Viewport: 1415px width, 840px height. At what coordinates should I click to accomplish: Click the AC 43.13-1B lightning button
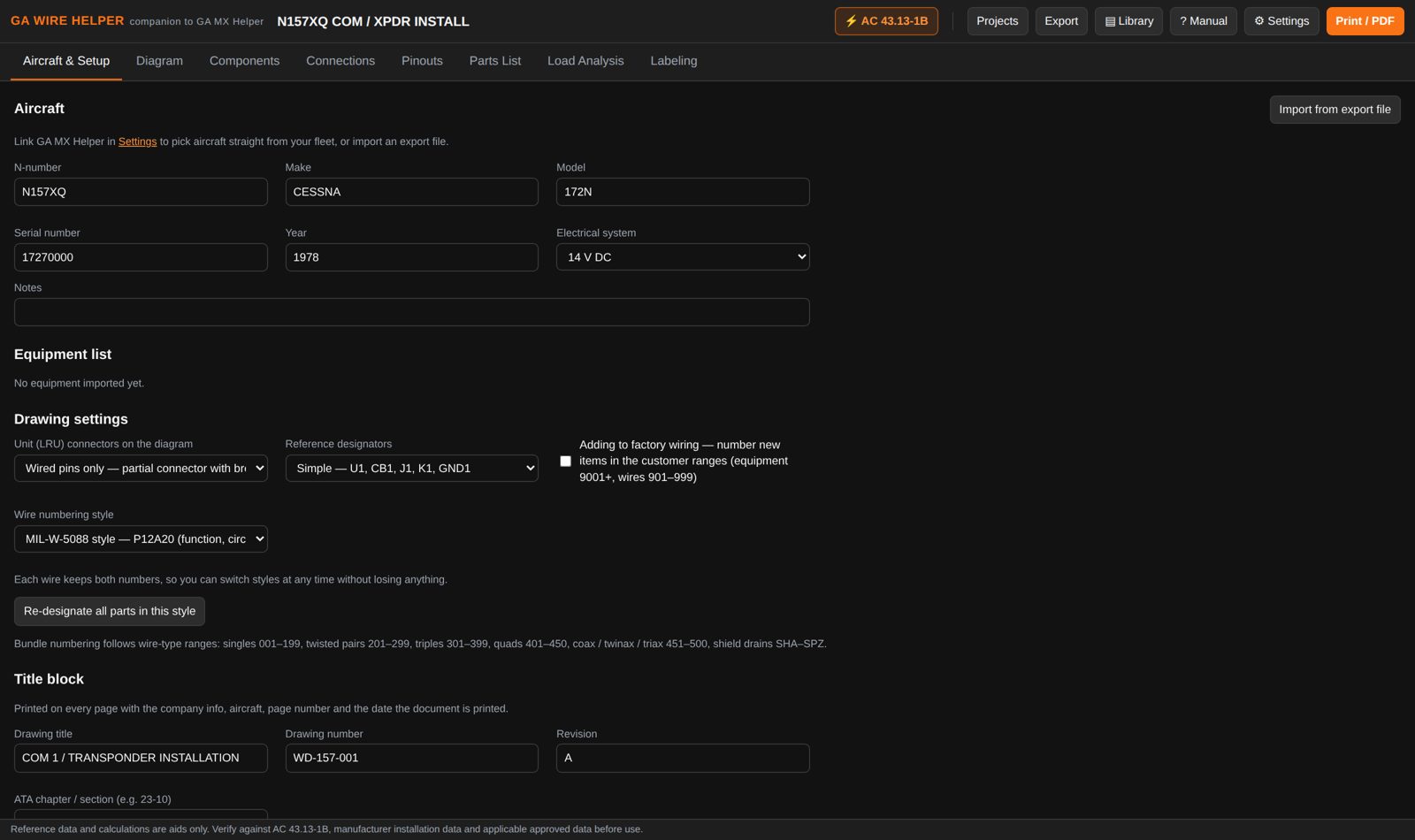(886, 21)
